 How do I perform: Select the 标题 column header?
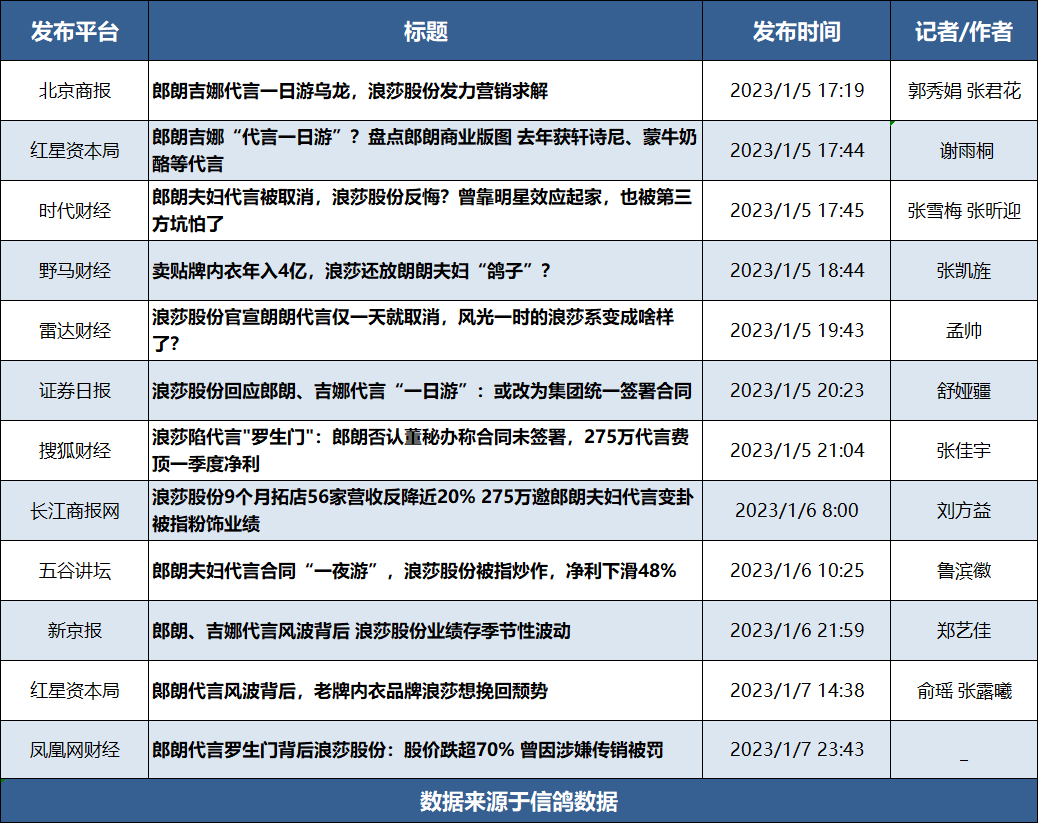click(426, 30)
